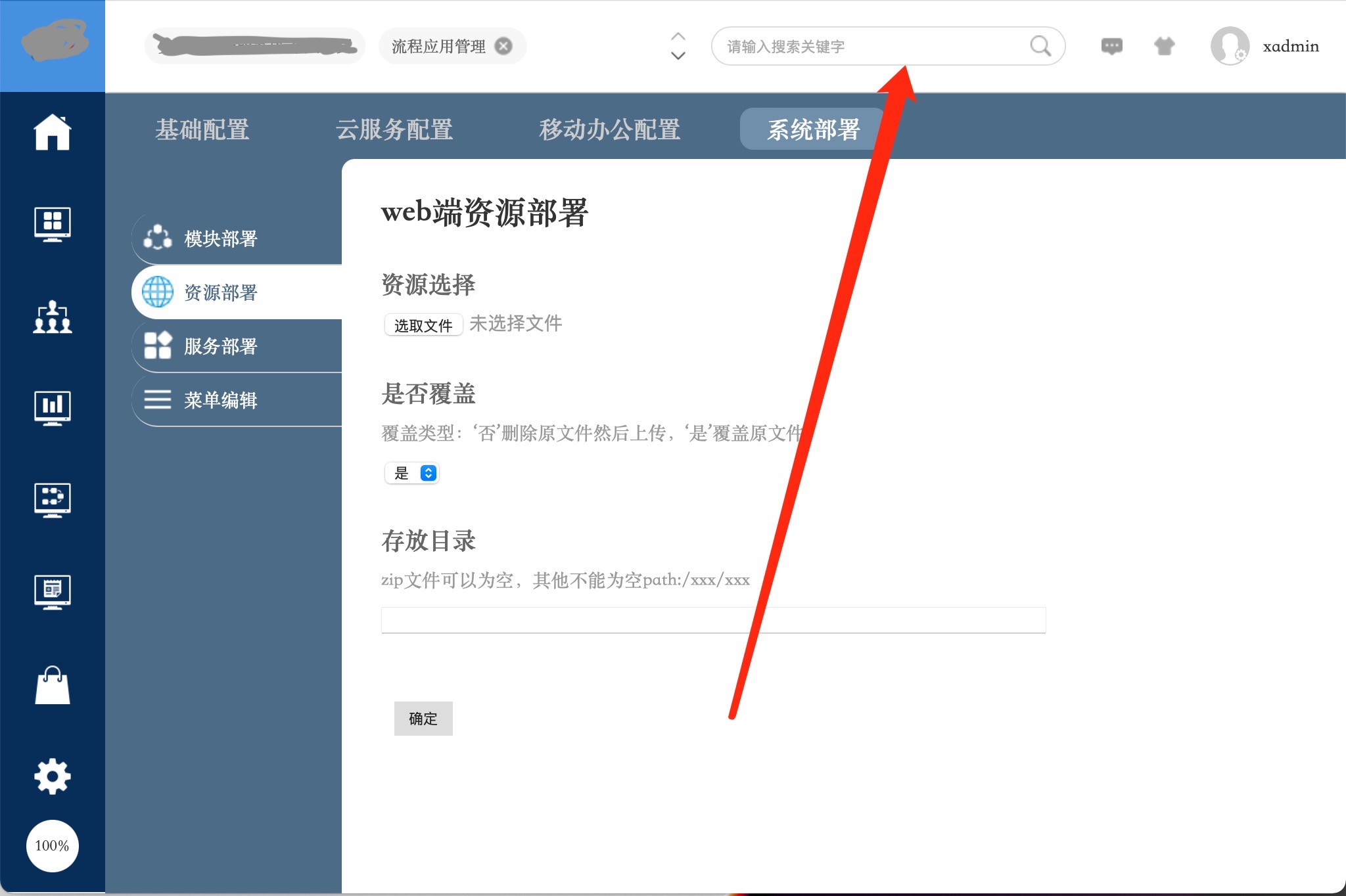The image size is (1346, 896).
Task: Click the shirt theme icon in the header
Action: (1164, 46)
